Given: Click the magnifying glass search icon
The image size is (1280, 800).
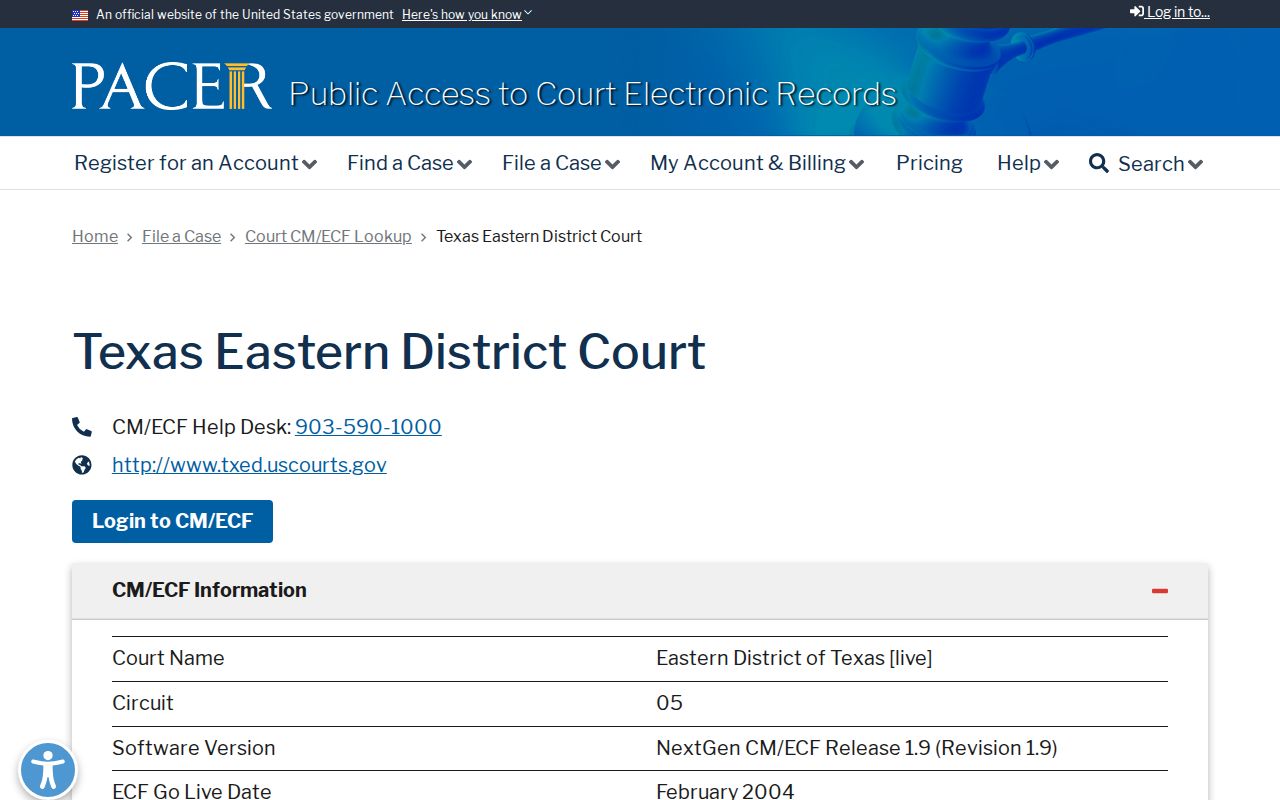Looking at the screenshot, I should pyautogui.click(x=1098, y=163).
